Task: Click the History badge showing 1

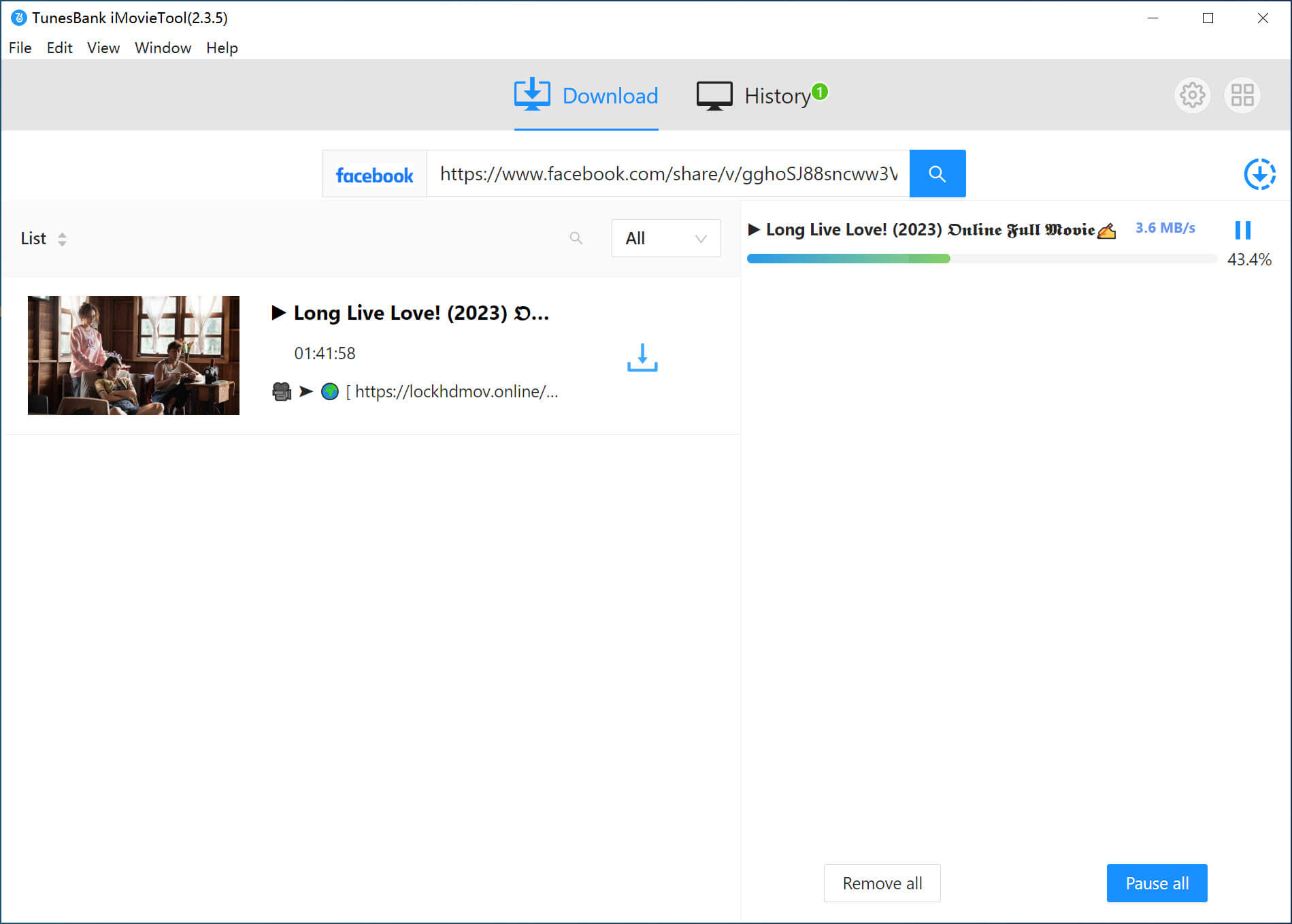Action: 820,91
